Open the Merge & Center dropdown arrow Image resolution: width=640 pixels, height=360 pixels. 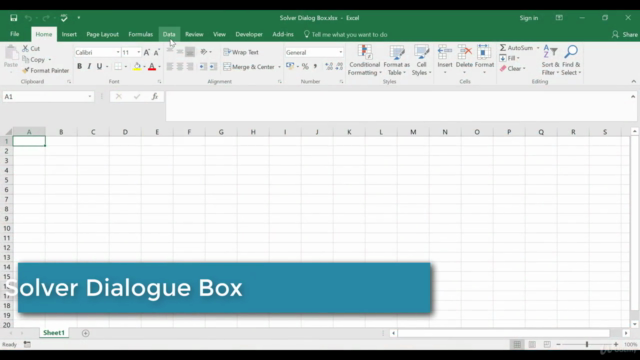[x=280, y=67]
